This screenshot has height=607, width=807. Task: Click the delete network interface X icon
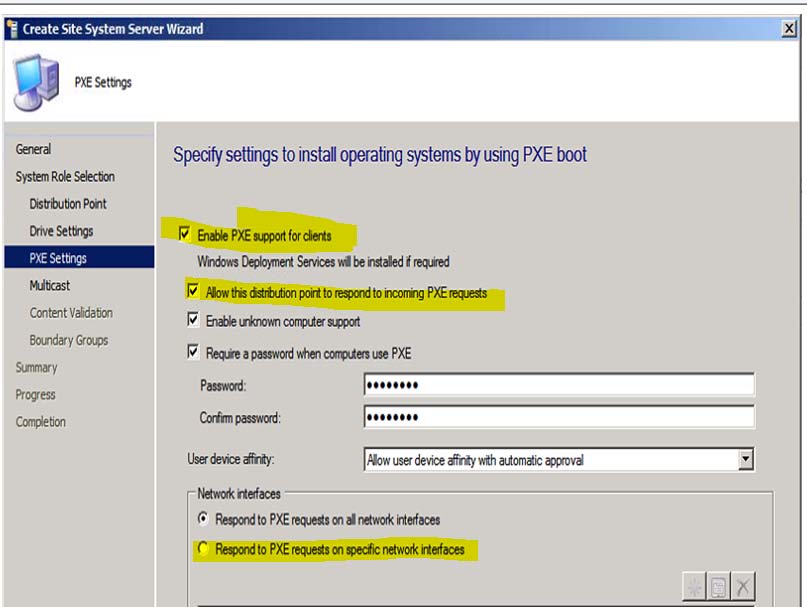point(743,586)
